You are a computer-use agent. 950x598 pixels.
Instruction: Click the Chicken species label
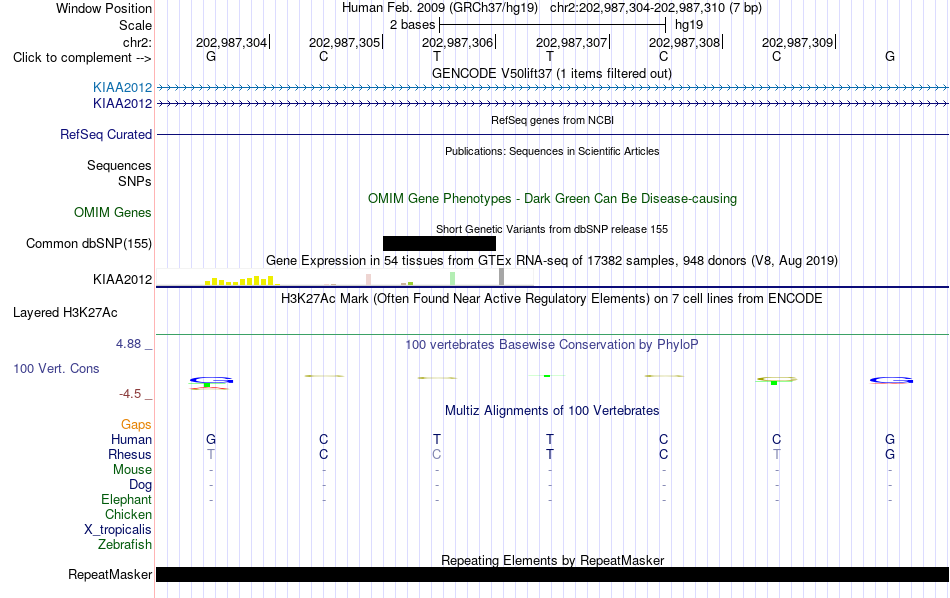128,514
